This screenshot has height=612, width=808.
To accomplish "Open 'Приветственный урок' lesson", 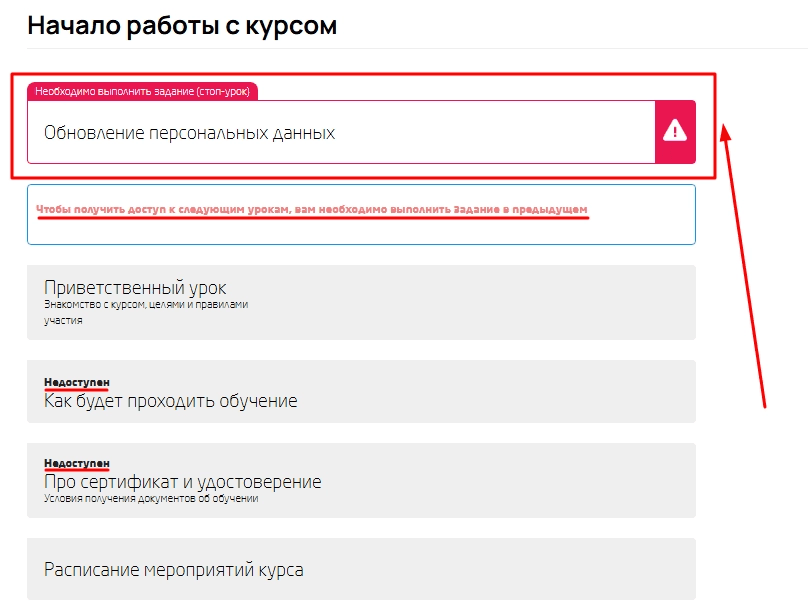I will (x=361, y=302).
